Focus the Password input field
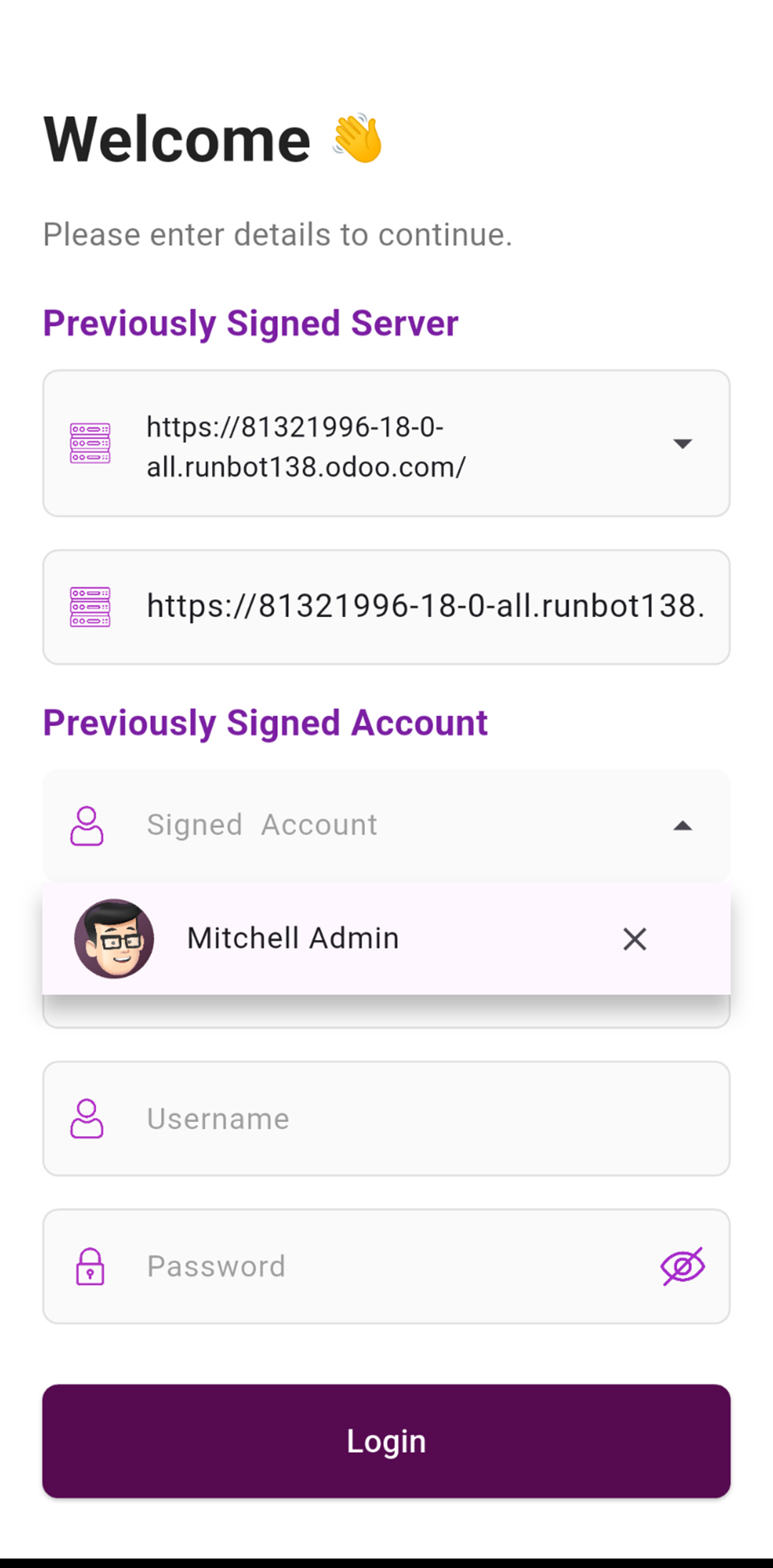773x1568 pixels. 386,1266
